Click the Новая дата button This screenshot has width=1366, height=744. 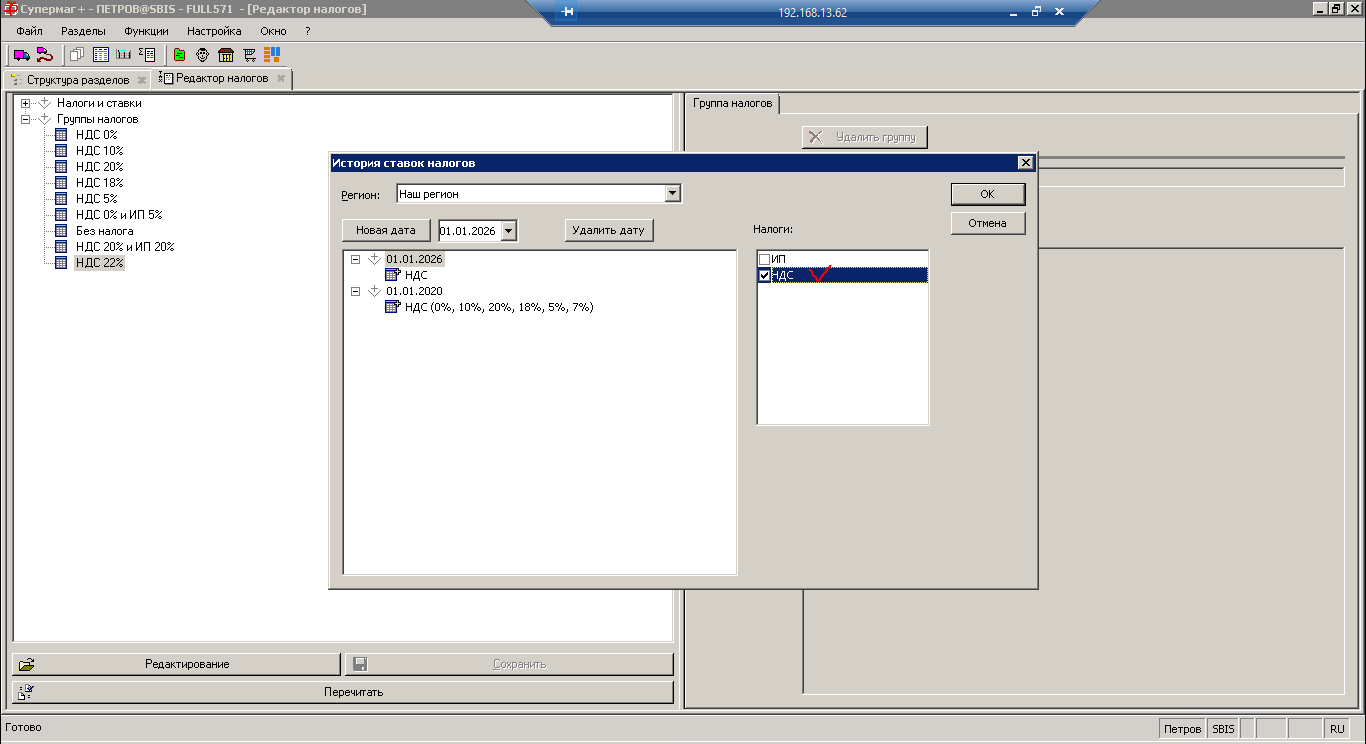coord(385,231)
